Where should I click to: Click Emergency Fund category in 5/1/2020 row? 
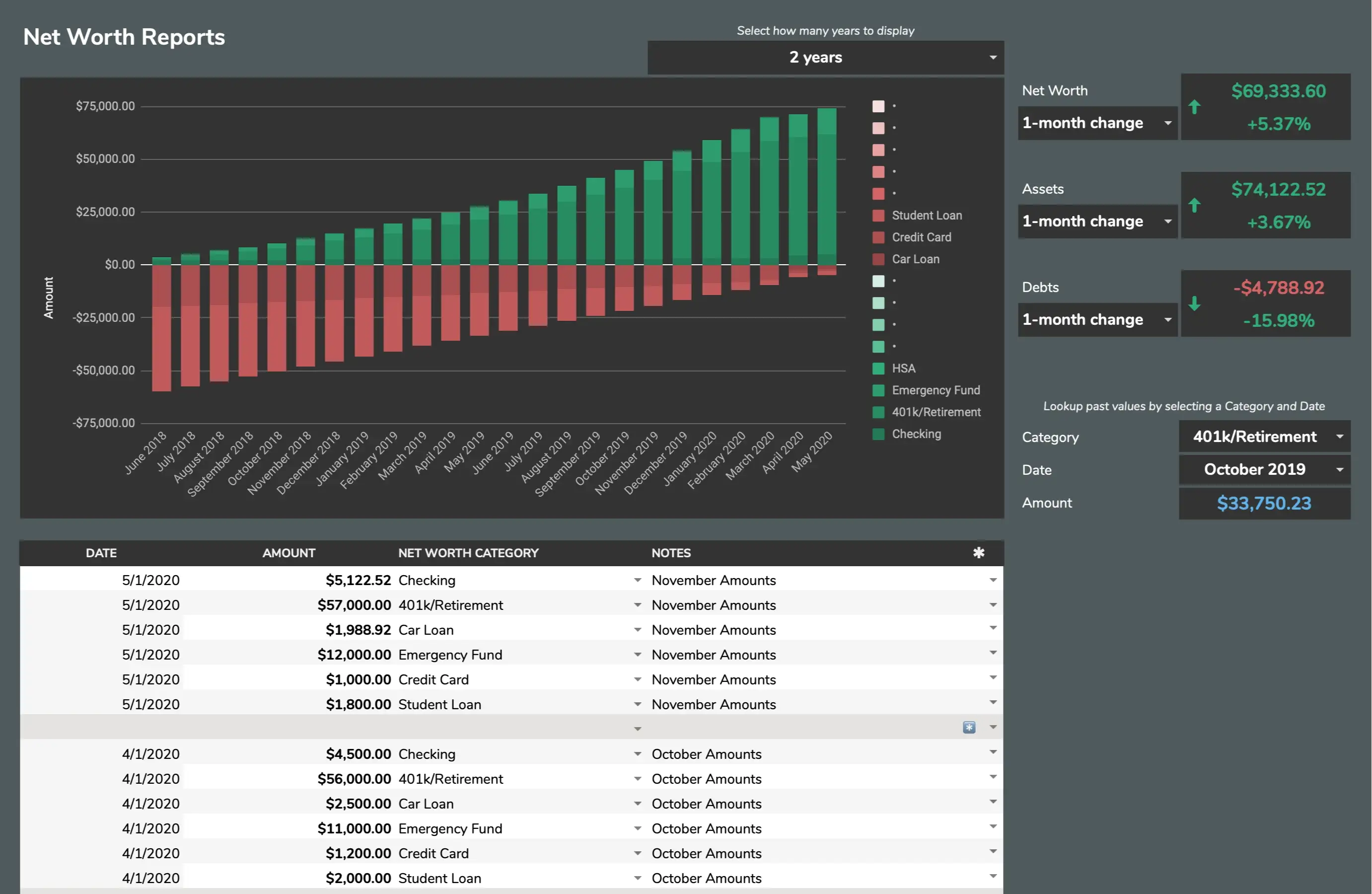click(450, 655)
